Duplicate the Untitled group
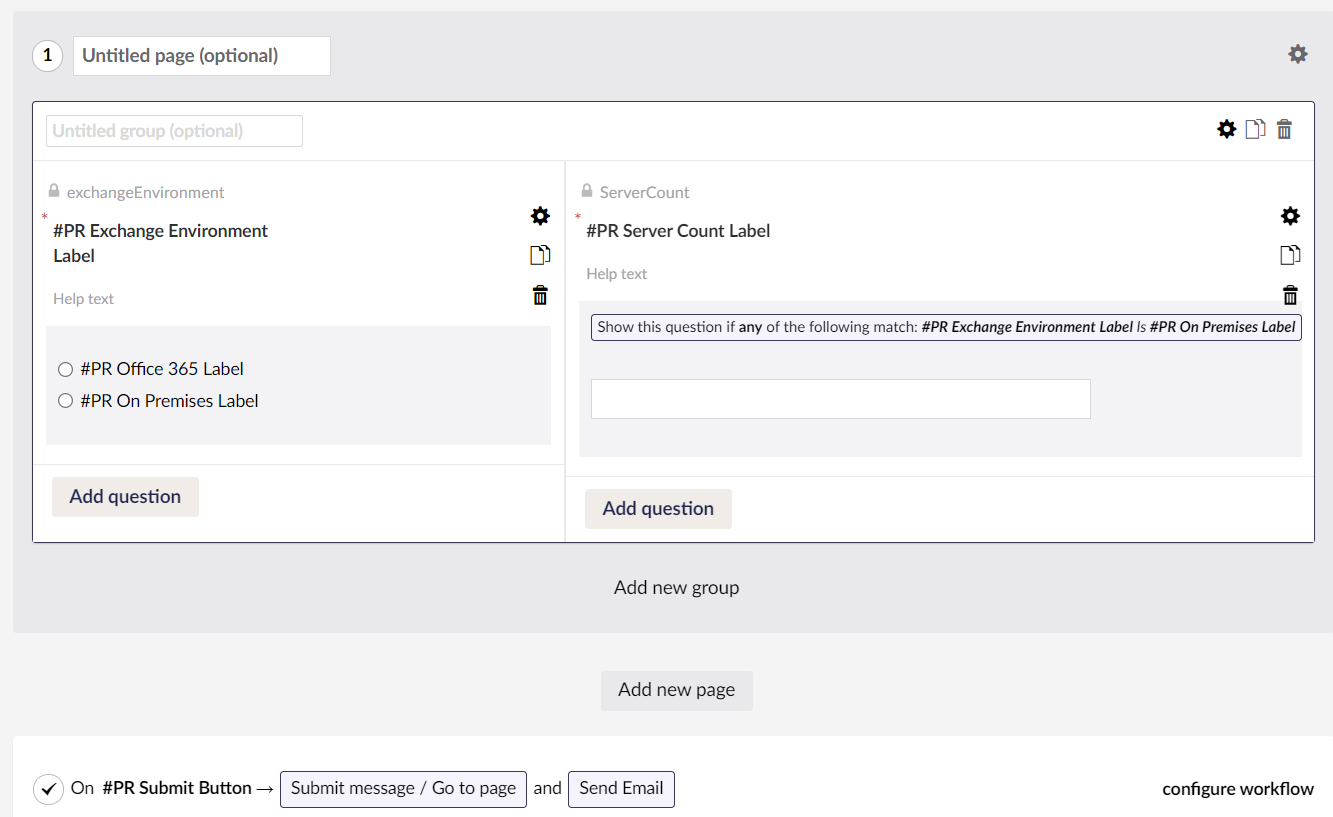1333x817 pixels. pos(1255,128)
